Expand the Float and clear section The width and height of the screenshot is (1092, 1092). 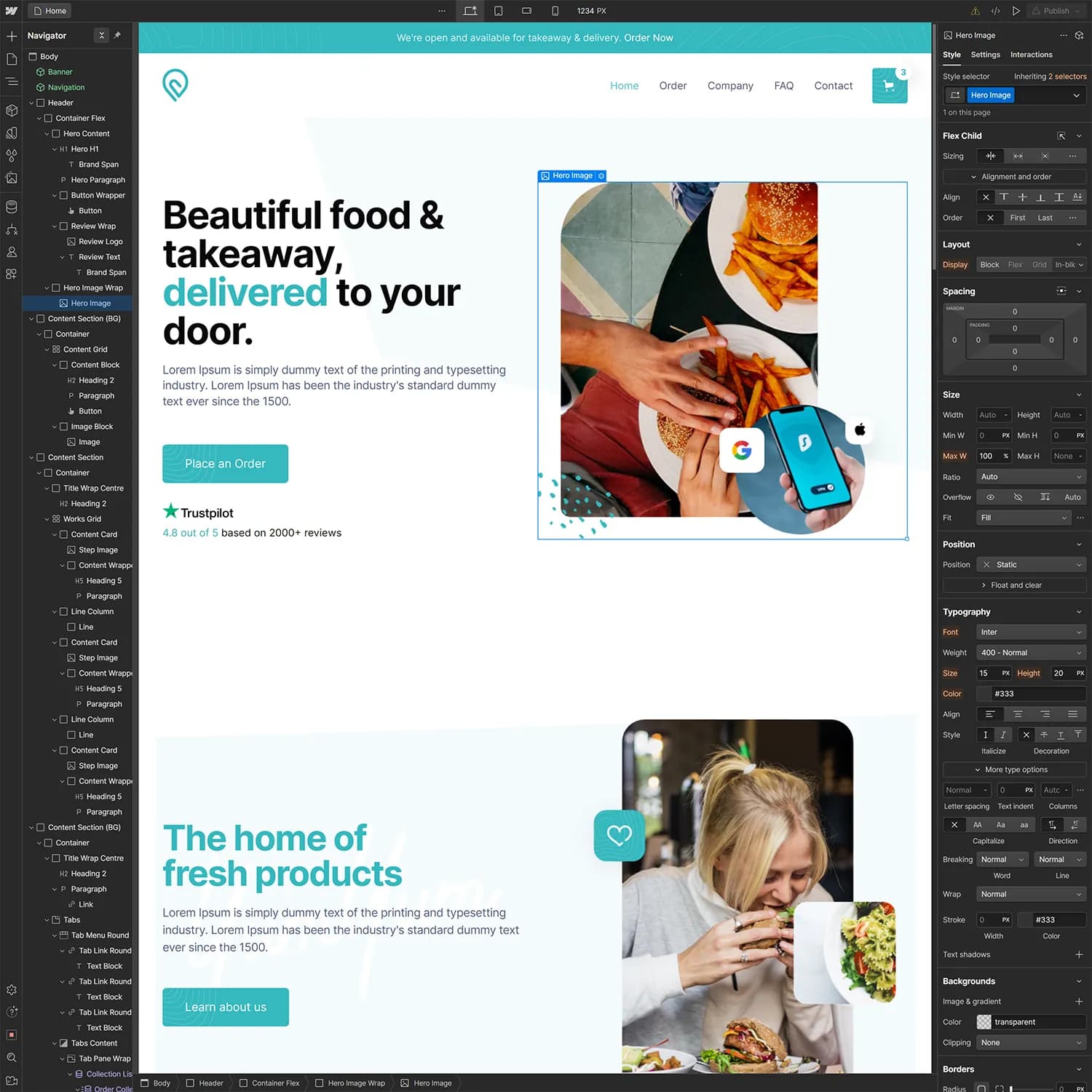[1013, 585]
